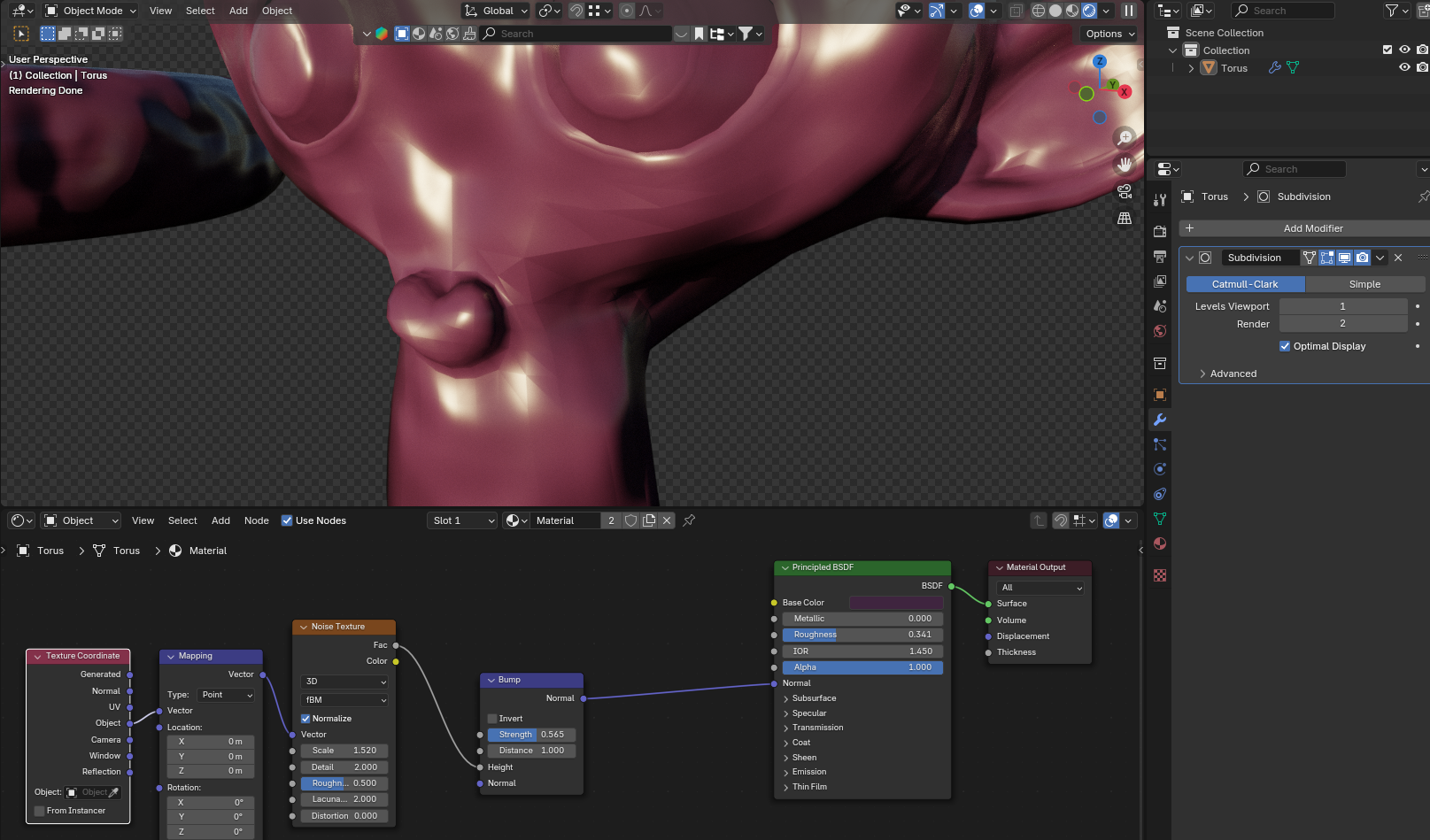Viewport: 1430px width, 840px height.
Task: Open the 3D dimensions dropdown in Noise Texture
Action: [x=344, y=682]
